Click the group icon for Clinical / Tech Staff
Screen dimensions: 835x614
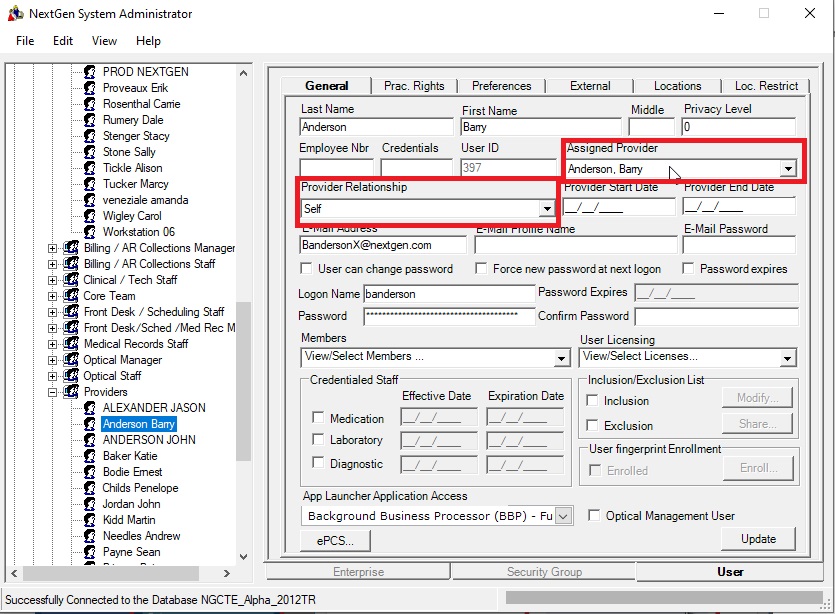(x=71, y=280)
